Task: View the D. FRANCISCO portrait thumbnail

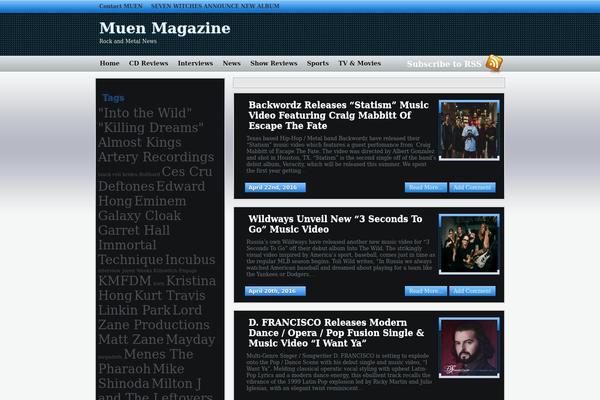Action: tap(469, 348)
